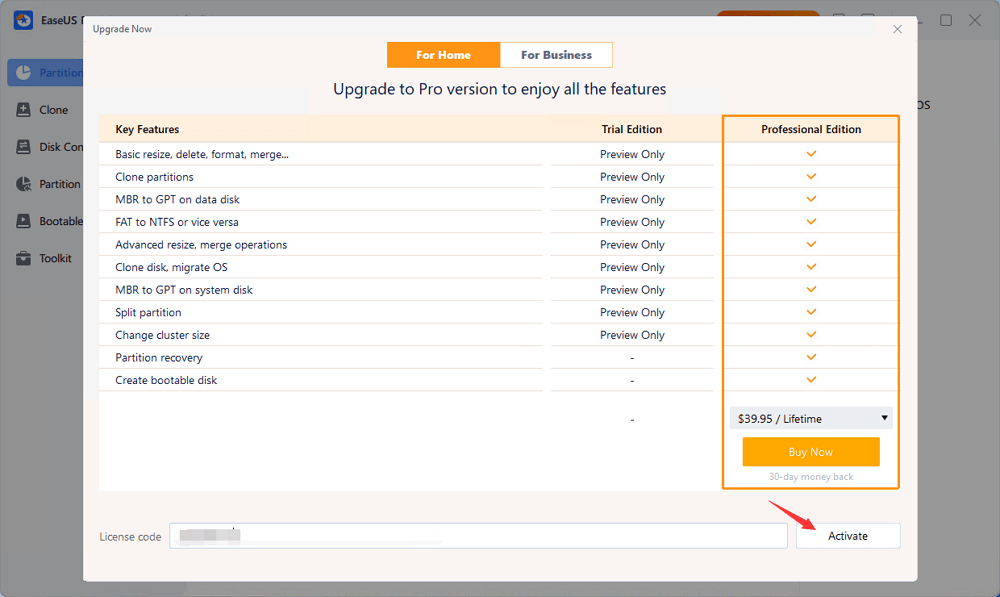Click the 'Split partition' feature row
Viewport: 1000px width, 597px height.
tap(321, 313)
